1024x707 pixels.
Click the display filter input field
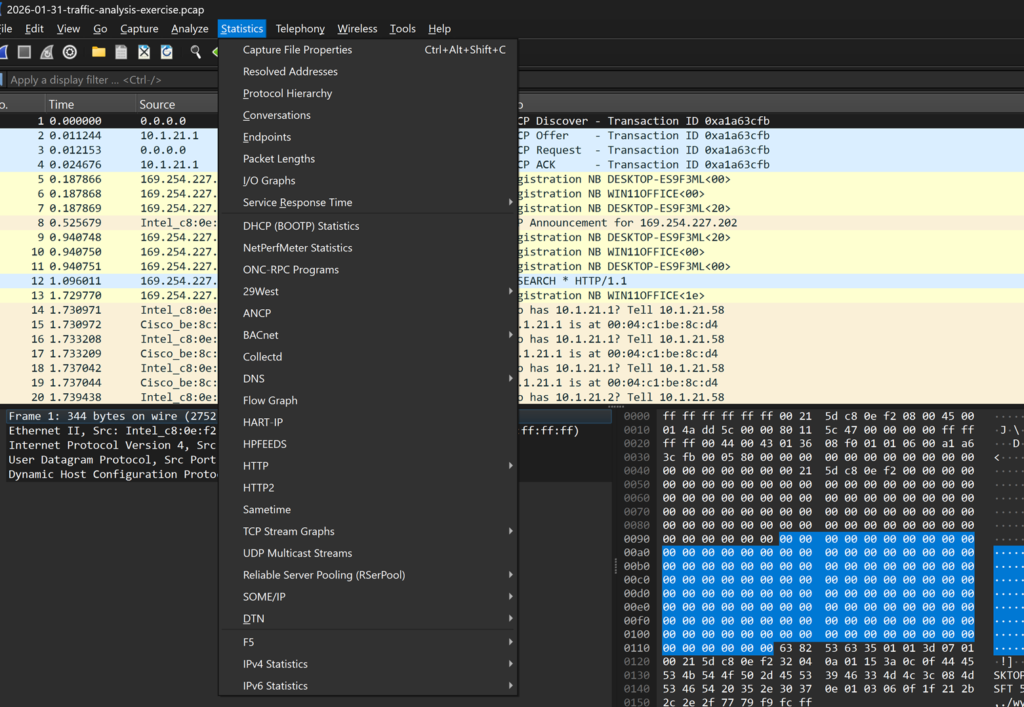click(110, 80)
